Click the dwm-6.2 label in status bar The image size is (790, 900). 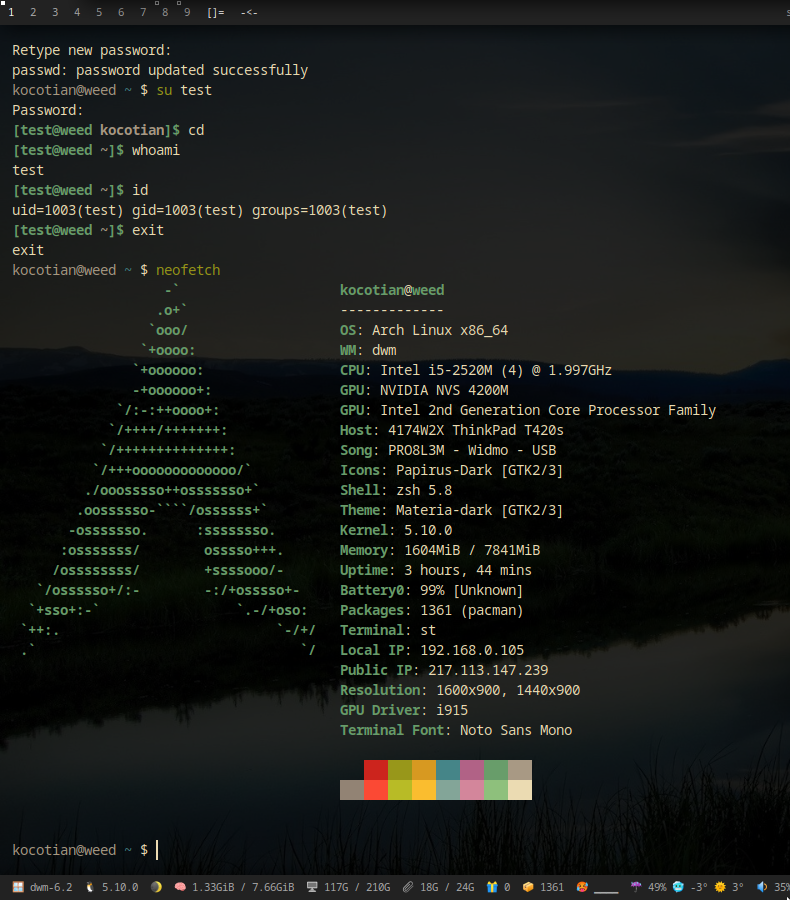click(x=50, y=887)
